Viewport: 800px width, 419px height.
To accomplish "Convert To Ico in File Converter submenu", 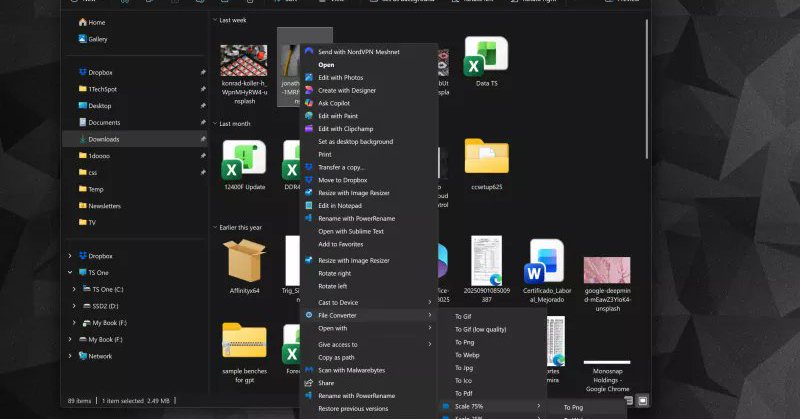I will tap(463, 380).
